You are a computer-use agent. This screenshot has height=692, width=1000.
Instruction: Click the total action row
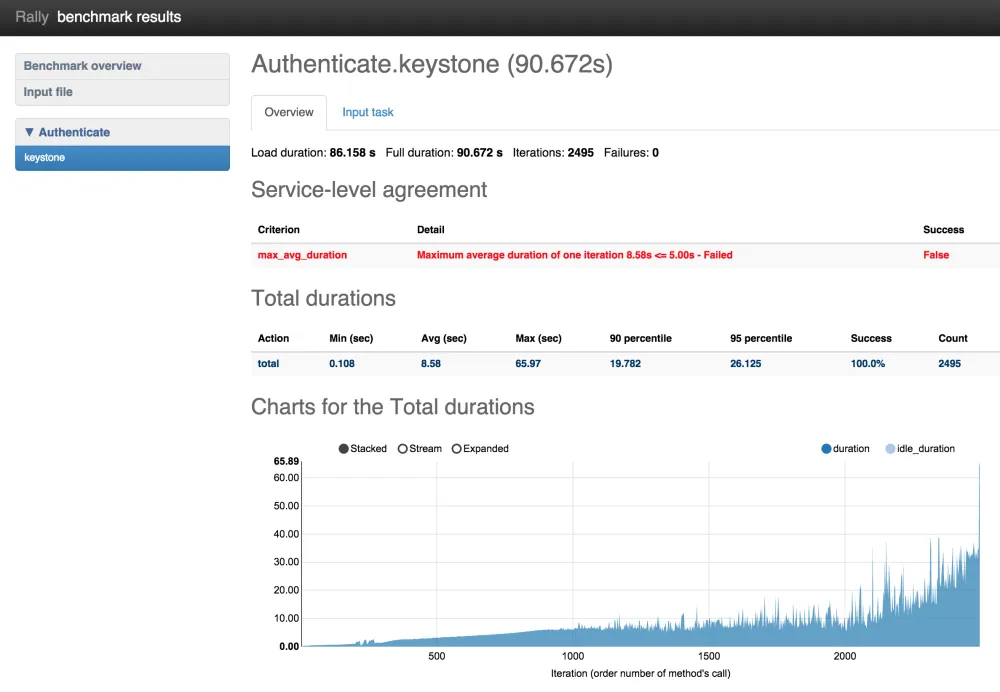pos(268,364)
